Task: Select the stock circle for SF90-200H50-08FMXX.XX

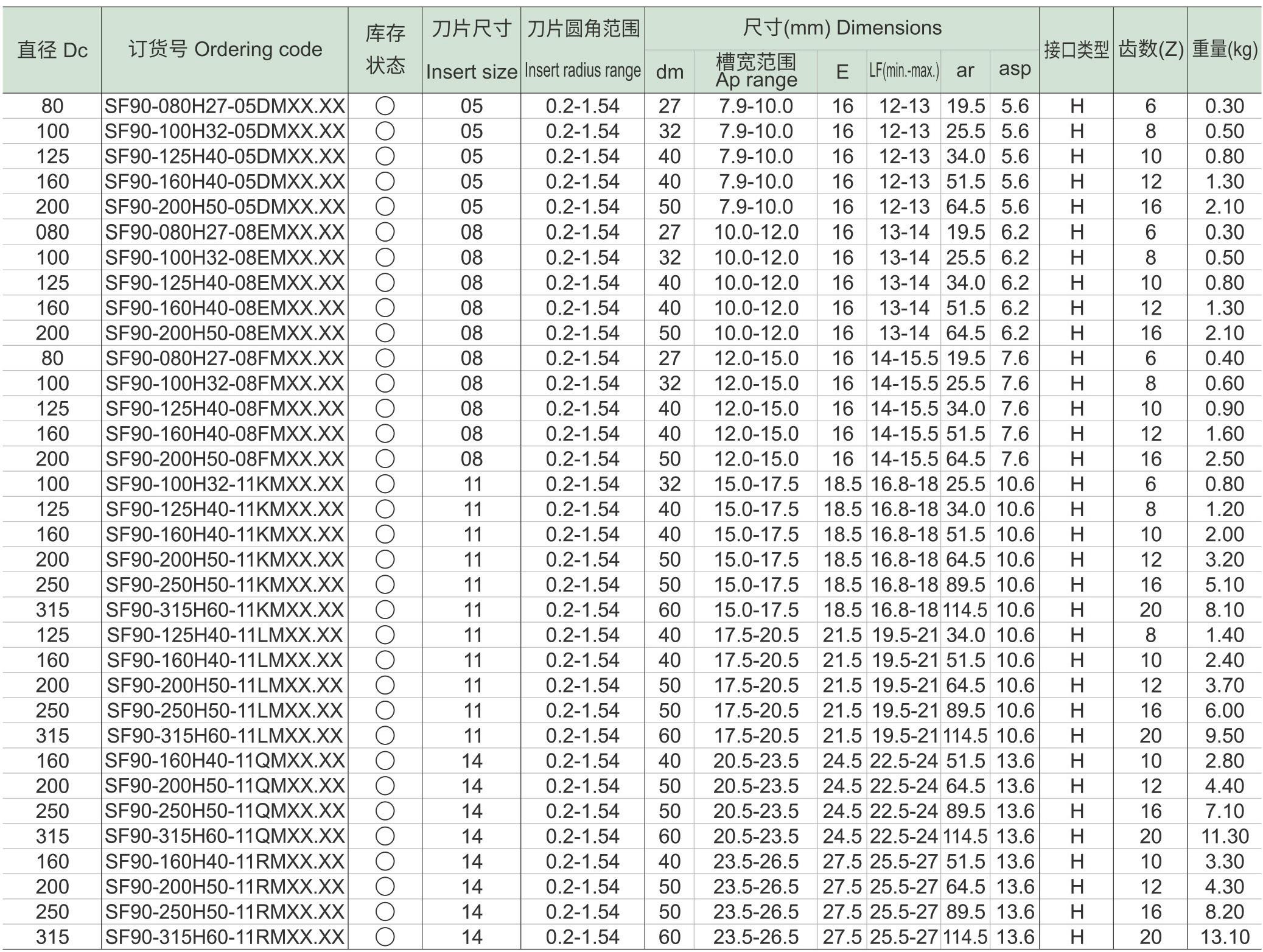Action: click(385, 459)
